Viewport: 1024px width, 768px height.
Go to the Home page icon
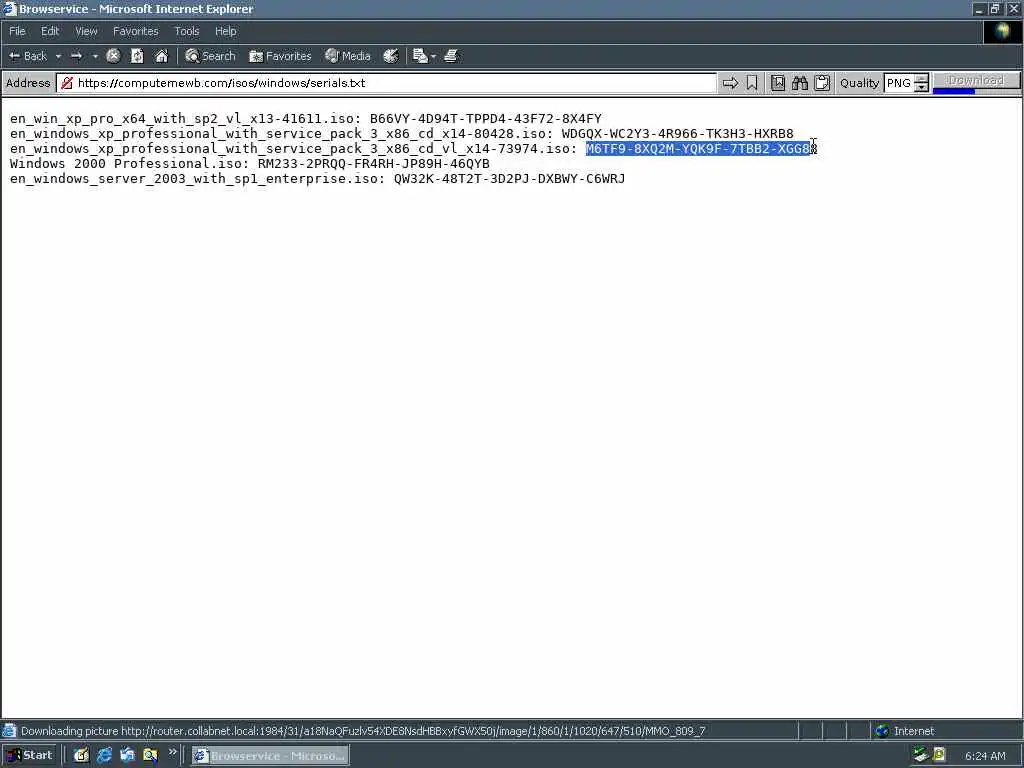click(161, 56)
